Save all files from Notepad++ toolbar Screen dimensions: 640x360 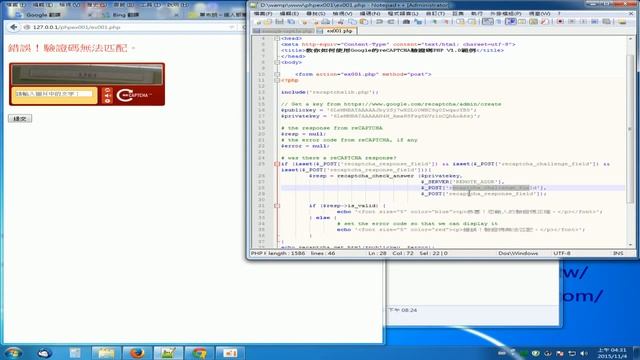pyautogui.click(x=291, y=21)
